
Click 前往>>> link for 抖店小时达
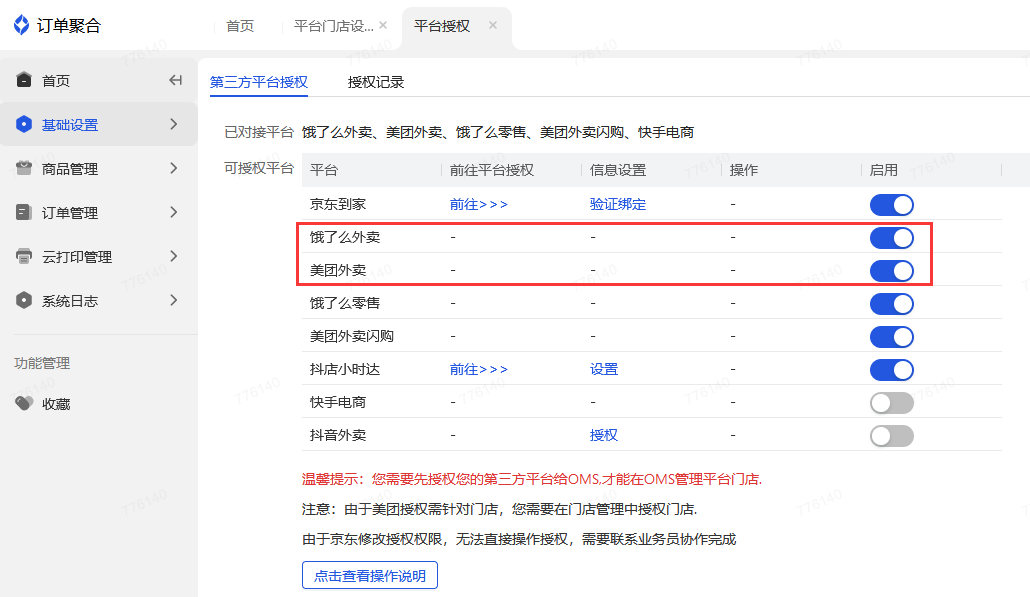tap(479, 369)
